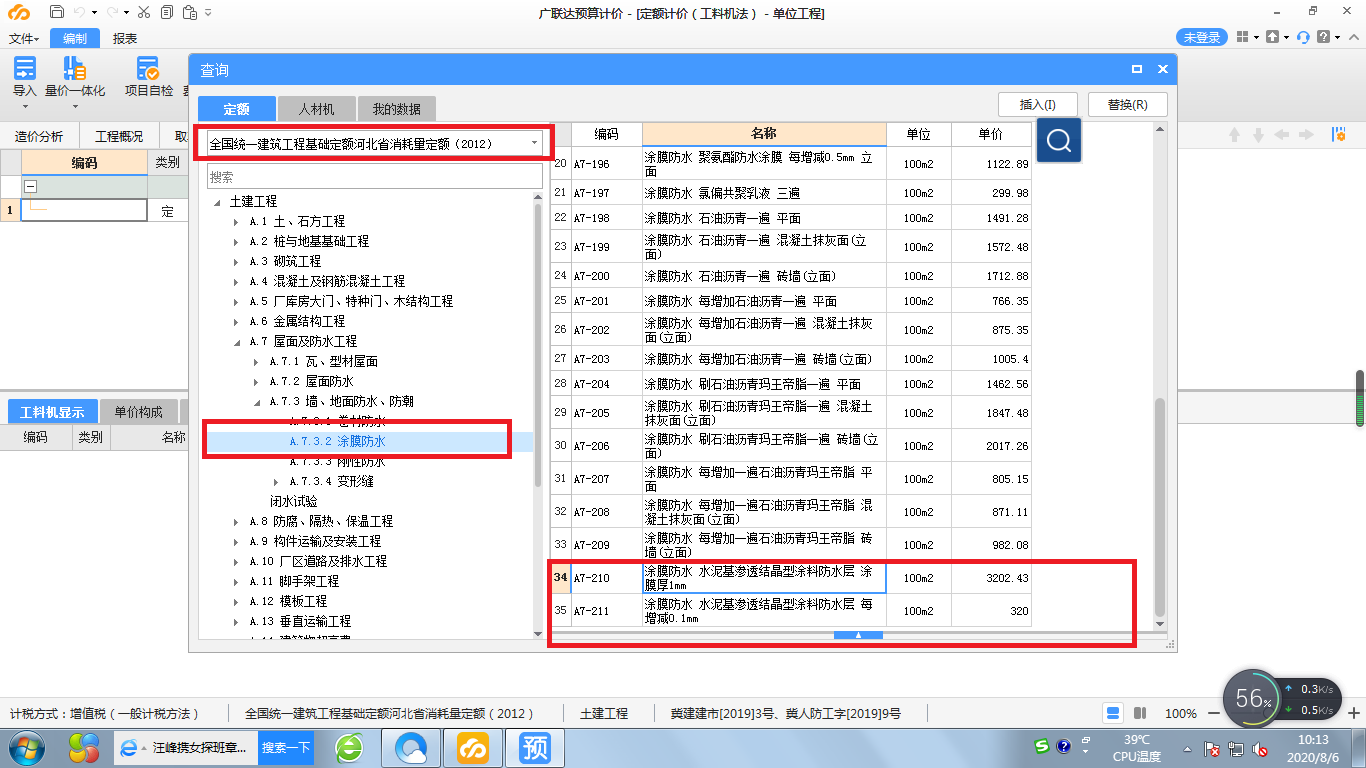Expand A.12 模板工程 node
Viewport: 1366px width, 768px height.
pyautogui.click(x=237, y=602)
